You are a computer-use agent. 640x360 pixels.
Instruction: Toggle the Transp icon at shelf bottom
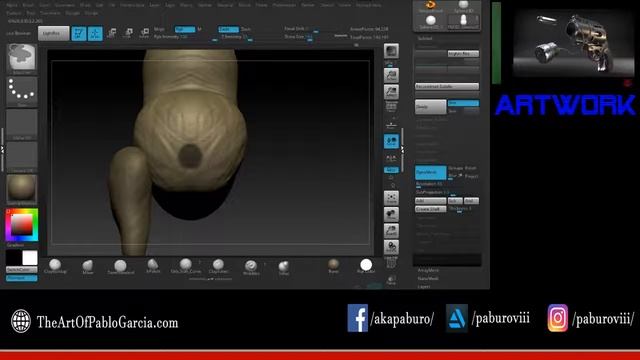(x=391, y=280)
